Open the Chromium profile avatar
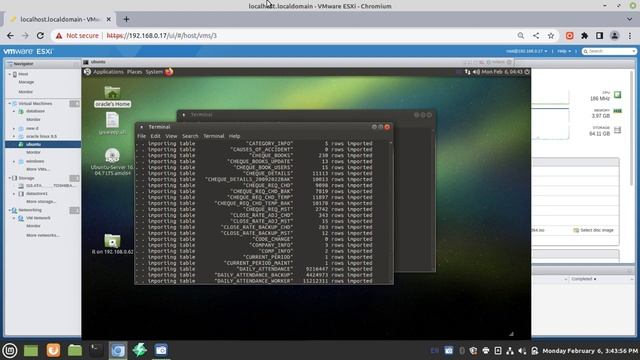The height and width of the screenshot is (360, 640). tap(615, 36)
